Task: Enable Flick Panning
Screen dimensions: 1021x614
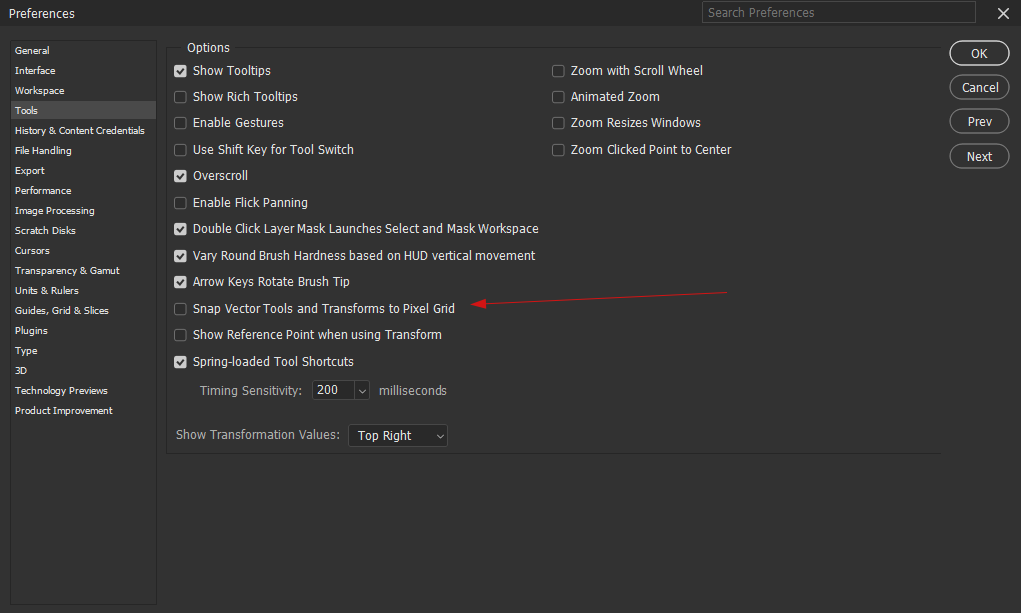Action: (180, 202)
